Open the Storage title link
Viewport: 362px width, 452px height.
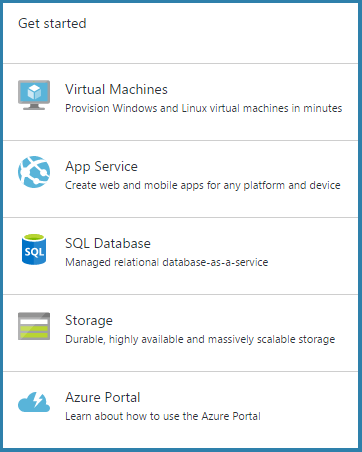point(89,321)
